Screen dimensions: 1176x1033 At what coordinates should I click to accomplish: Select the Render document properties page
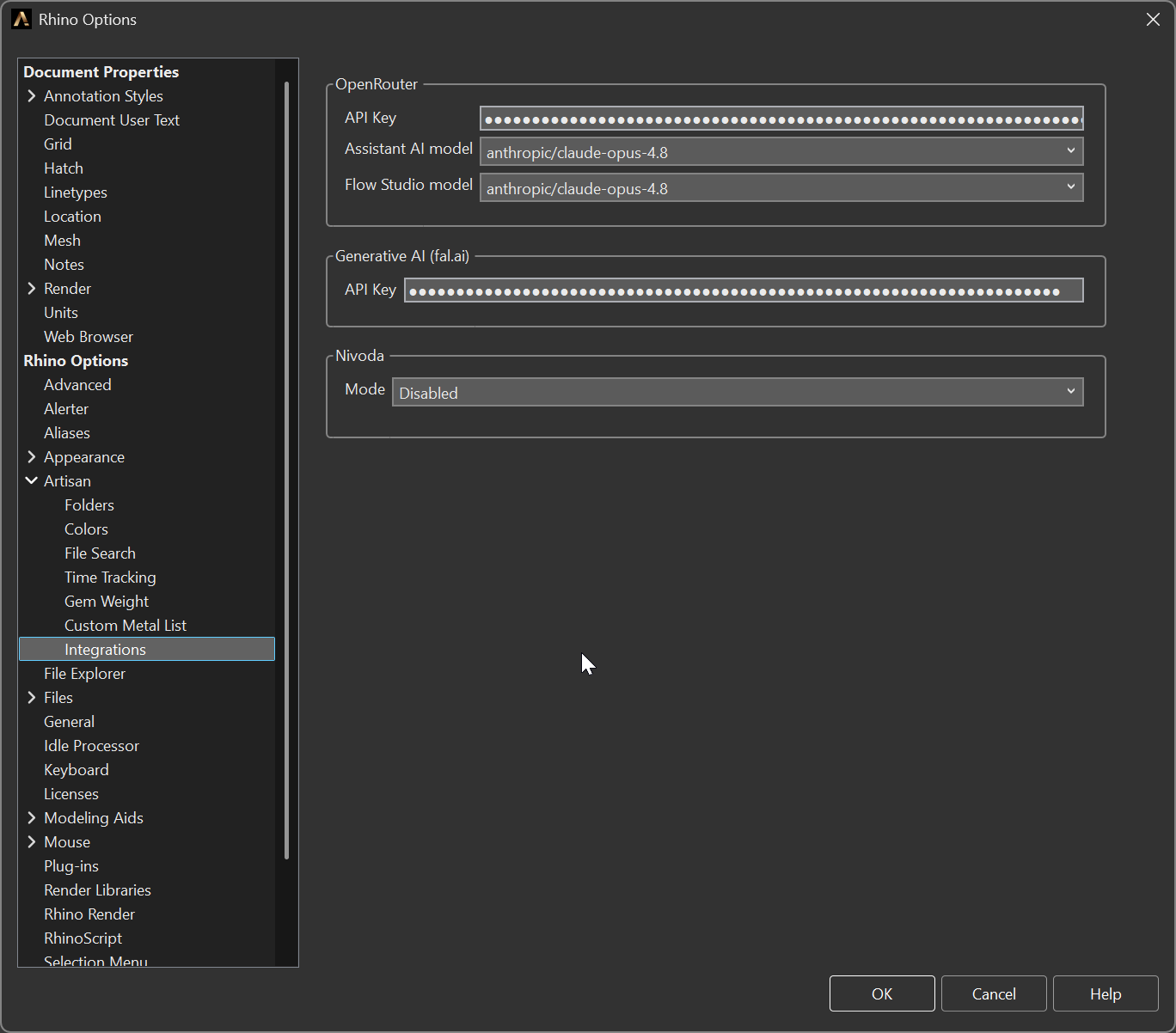point(67,289)
